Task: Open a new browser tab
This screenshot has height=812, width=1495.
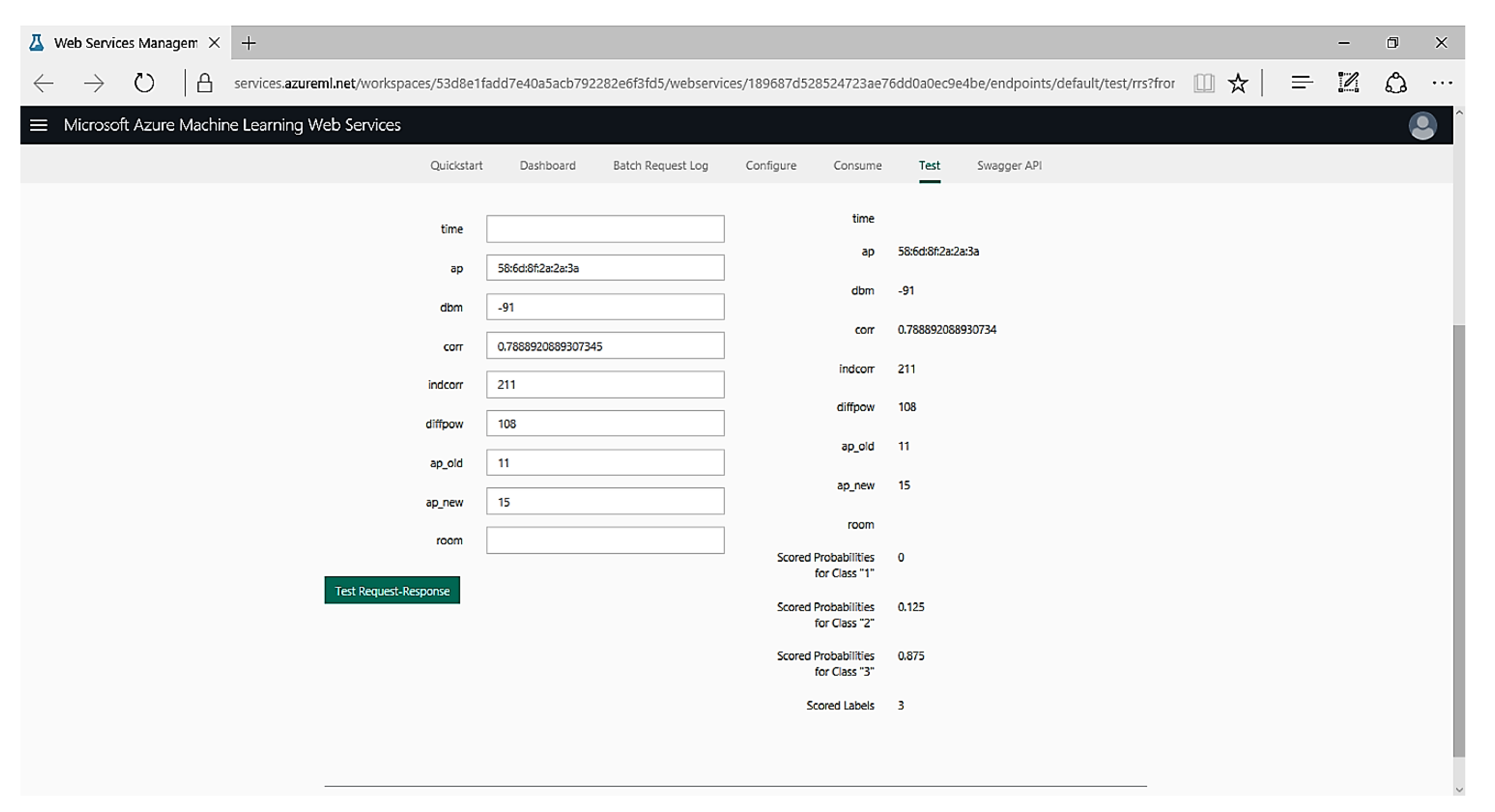Action: point(248,43)
